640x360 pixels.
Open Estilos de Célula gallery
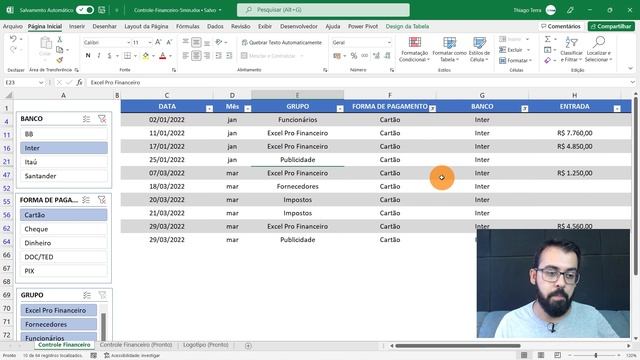pyautogui.click(x=479, y=49)
